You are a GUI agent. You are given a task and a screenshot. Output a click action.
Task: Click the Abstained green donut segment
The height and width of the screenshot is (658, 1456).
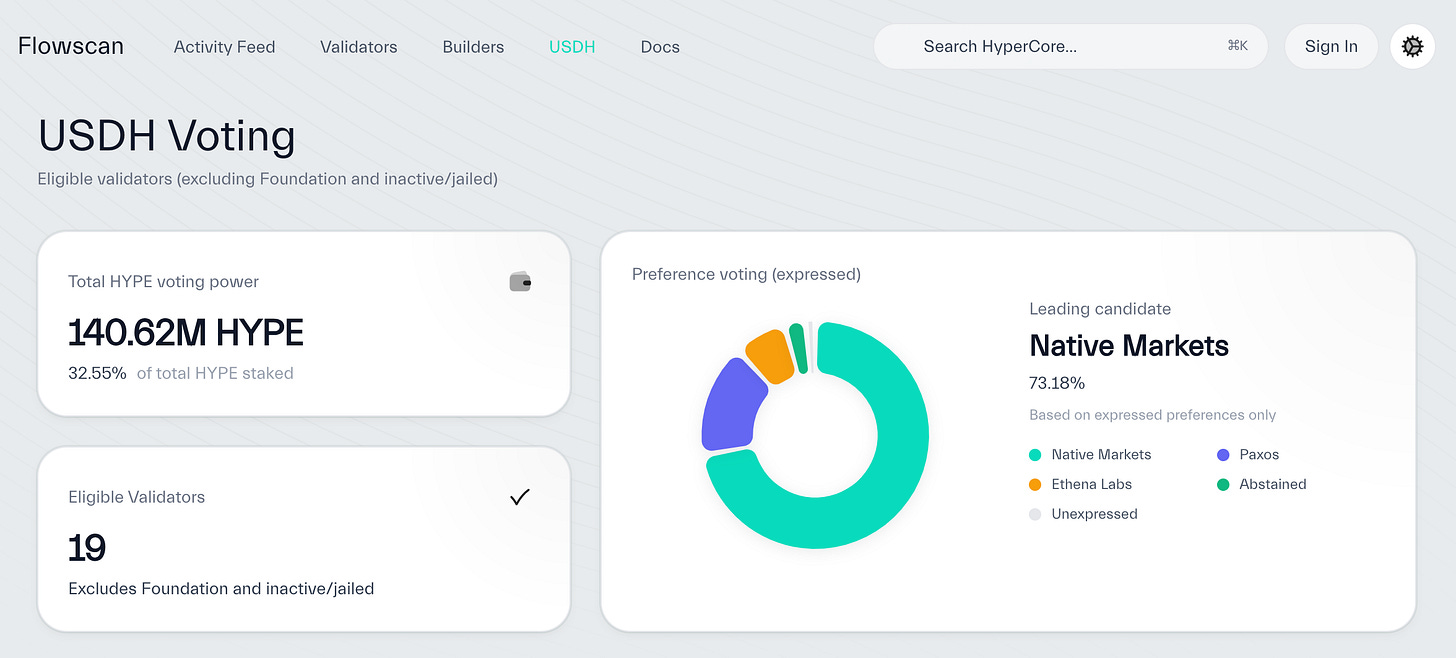pos(797,346)
